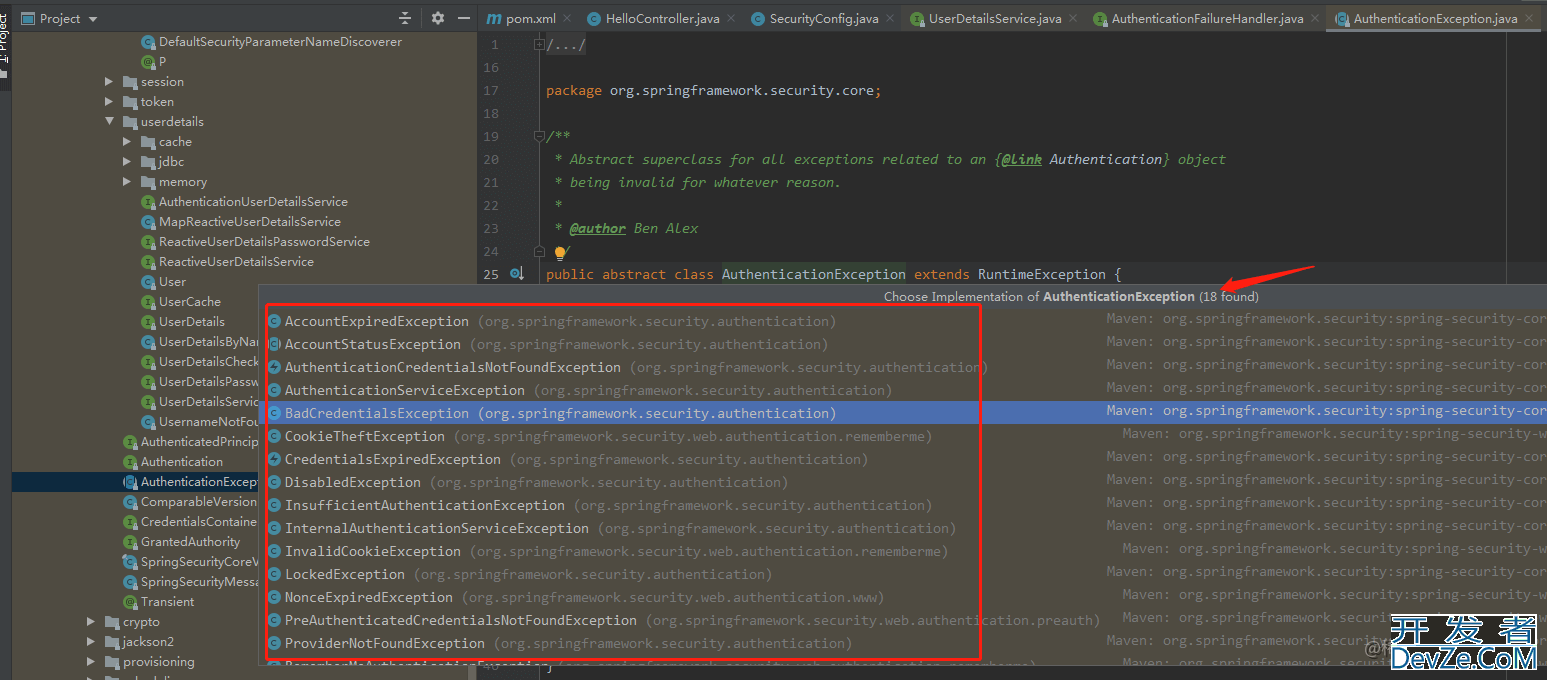Click RuntimeException in the class declaration
1547x680 pixels.
(x=1042, y=274)
